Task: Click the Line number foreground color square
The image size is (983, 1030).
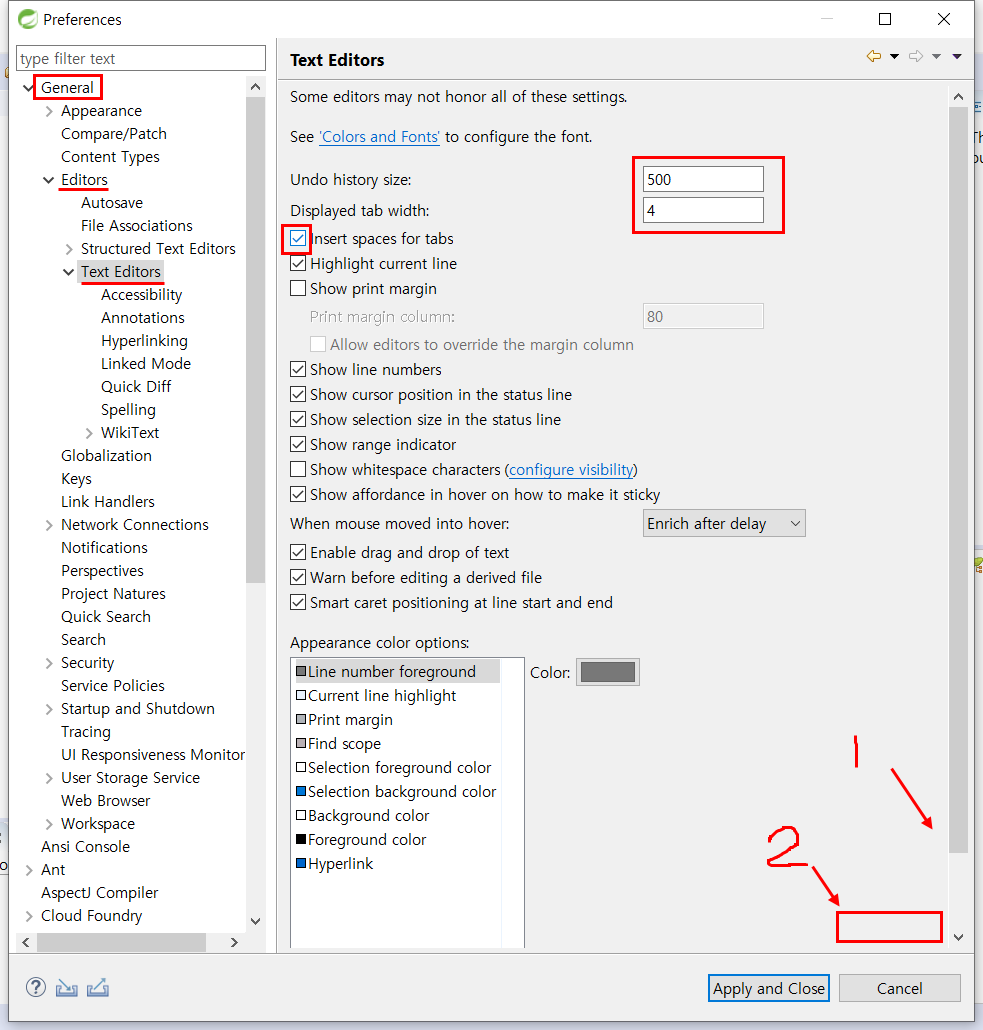Action: pyautogui.click(x=301, y=671)
